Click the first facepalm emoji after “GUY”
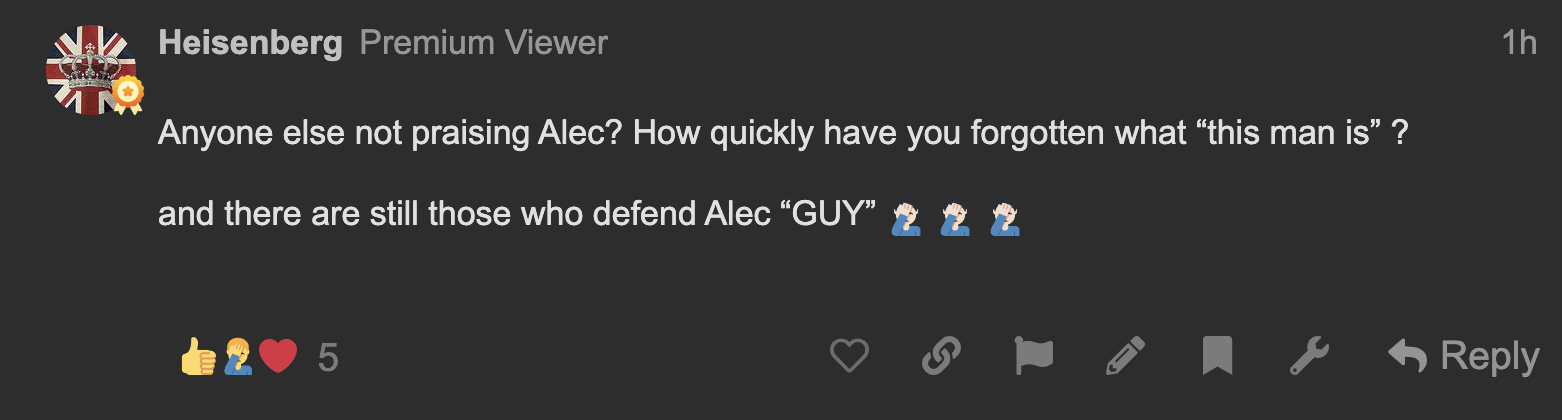1562x420 pixels. coord(906,217)
